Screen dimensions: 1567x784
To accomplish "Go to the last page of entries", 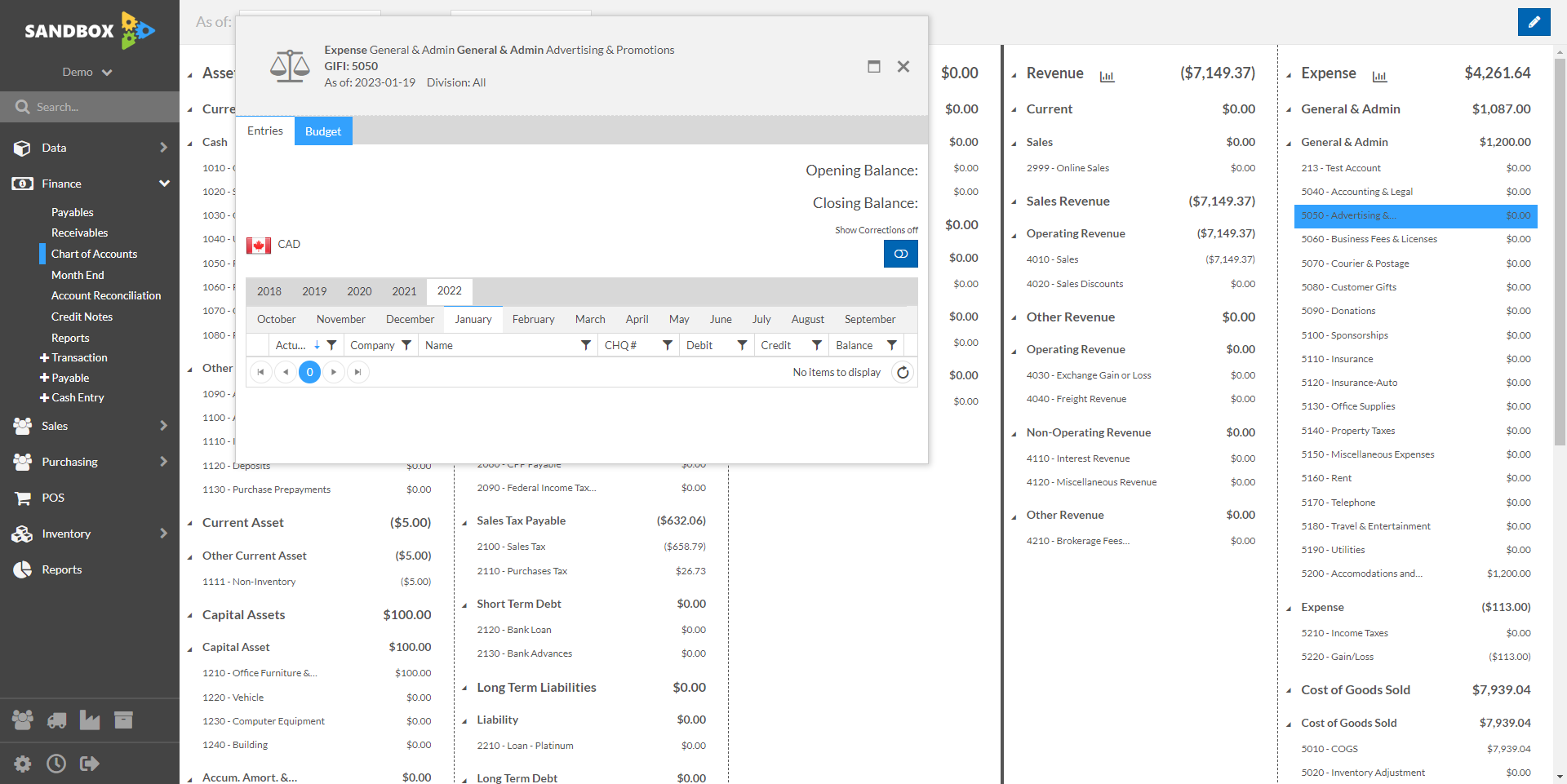I will point(357,372).
